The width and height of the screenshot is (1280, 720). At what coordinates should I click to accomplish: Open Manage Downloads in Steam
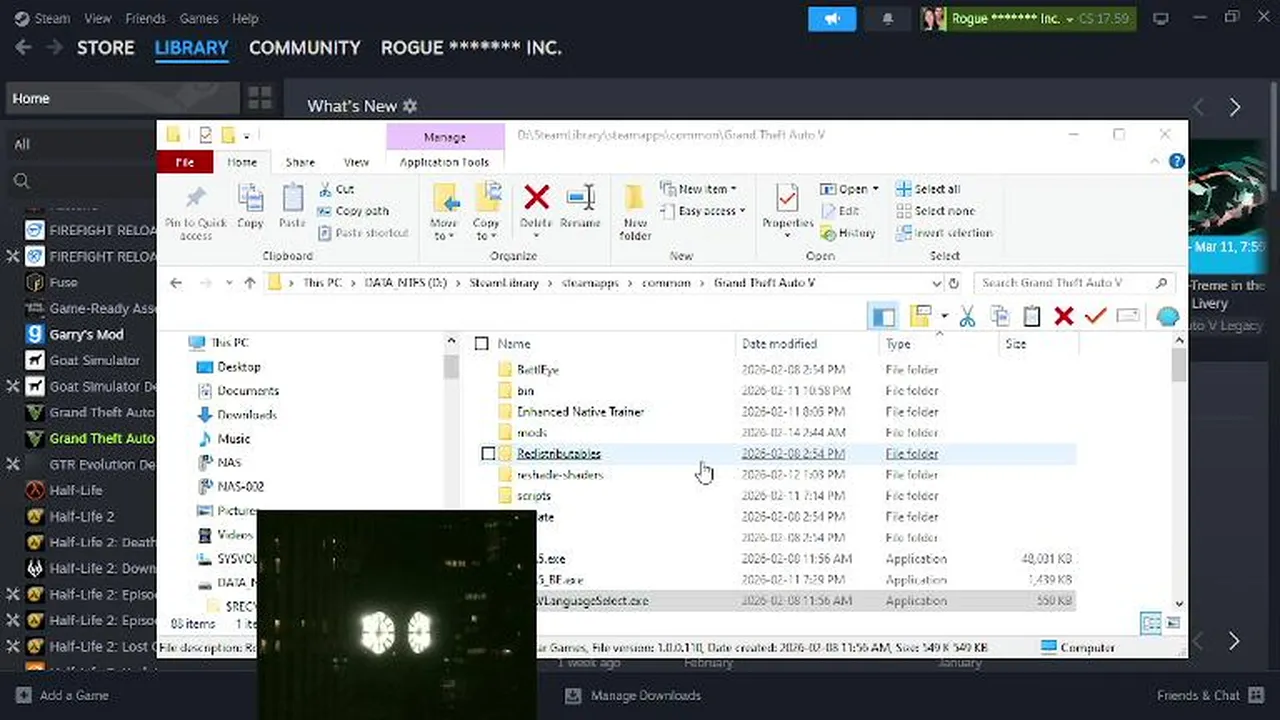[633, 696]
